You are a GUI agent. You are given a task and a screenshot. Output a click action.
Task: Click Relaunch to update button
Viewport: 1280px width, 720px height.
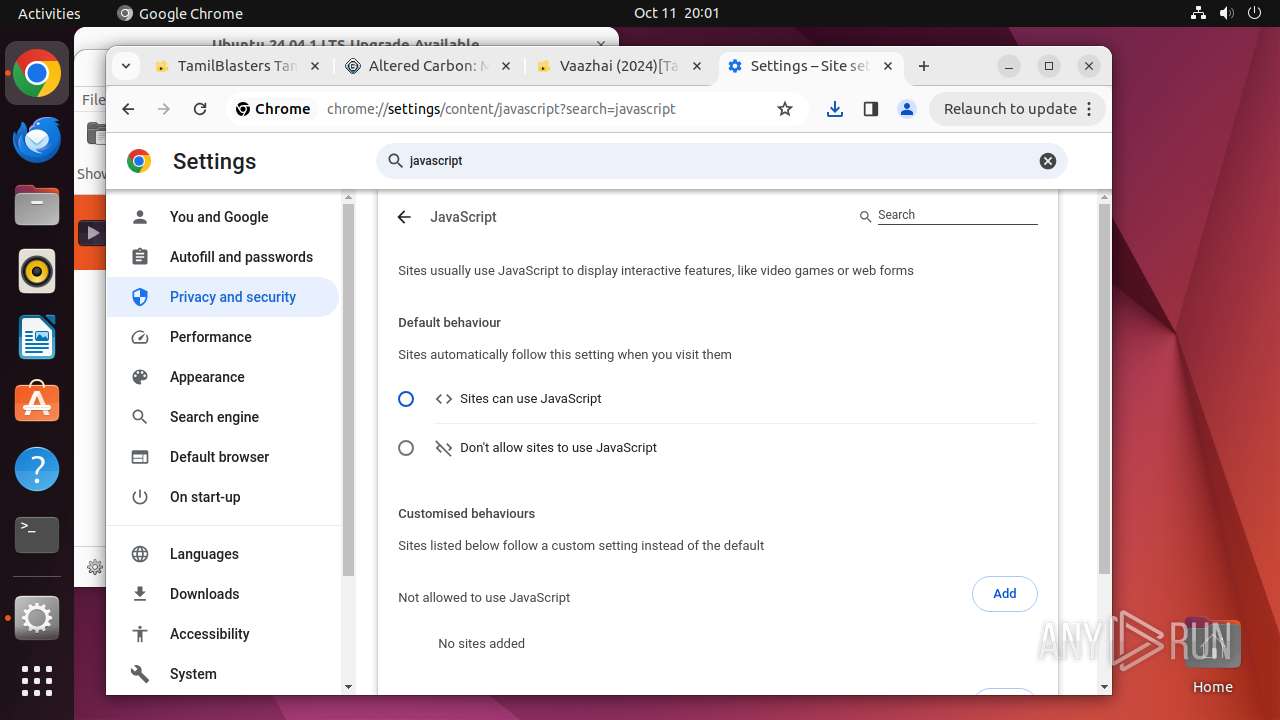click(1010, 109)
